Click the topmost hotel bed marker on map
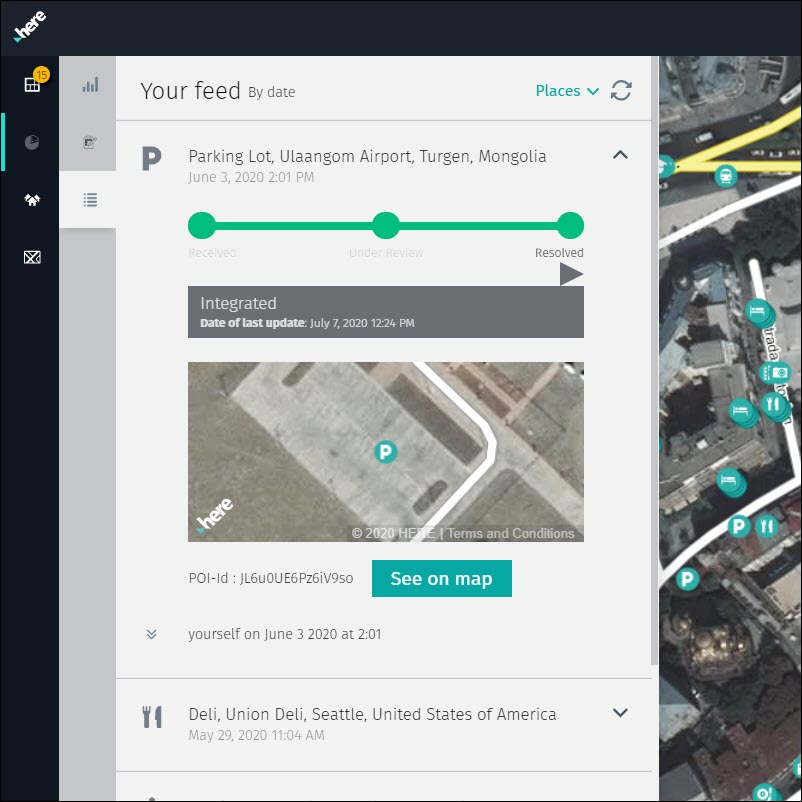Screen dimensions: 802x802 tap(758, 311)
